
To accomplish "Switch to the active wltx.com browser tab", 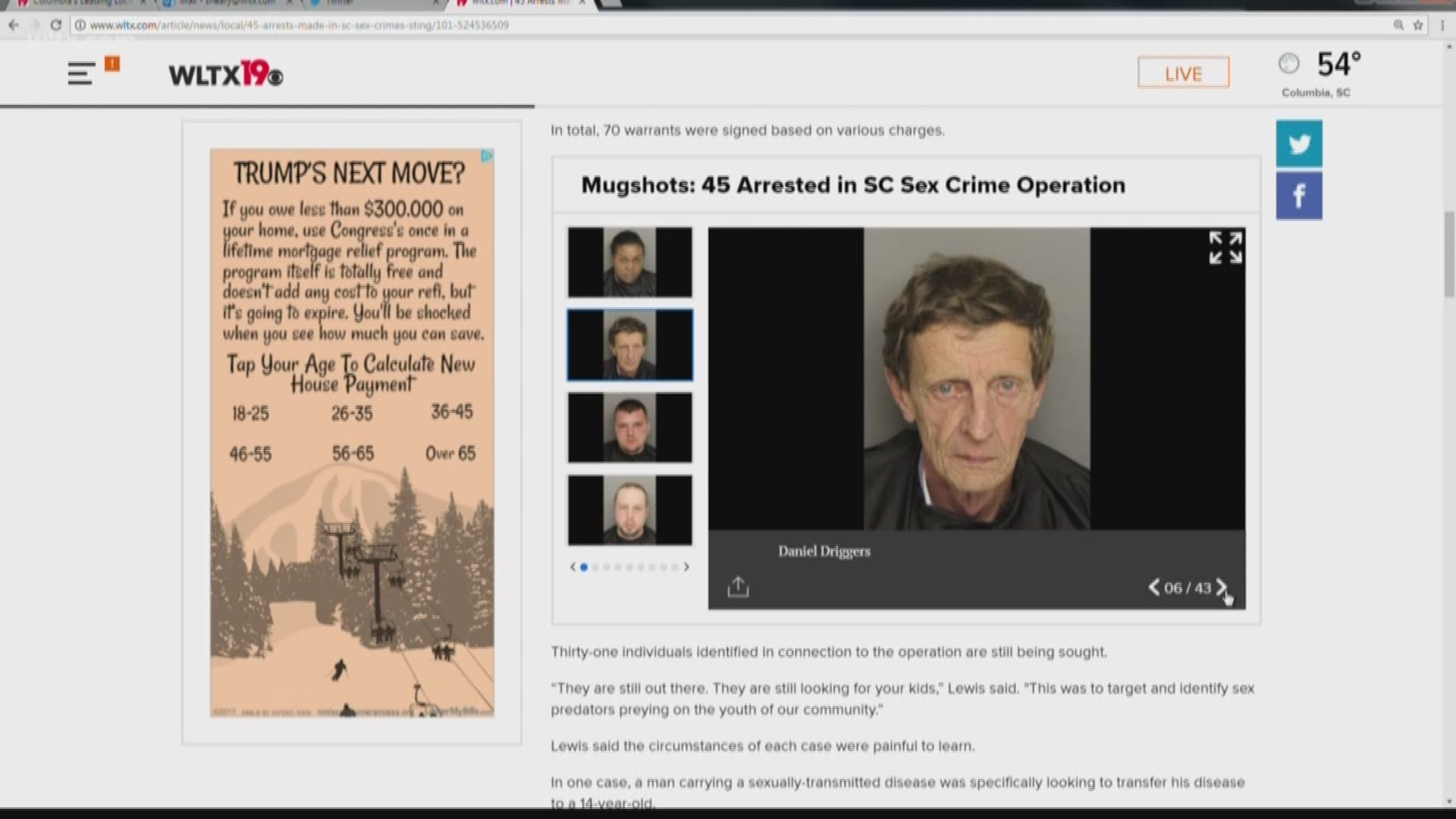I will click(x=523, y=4).
